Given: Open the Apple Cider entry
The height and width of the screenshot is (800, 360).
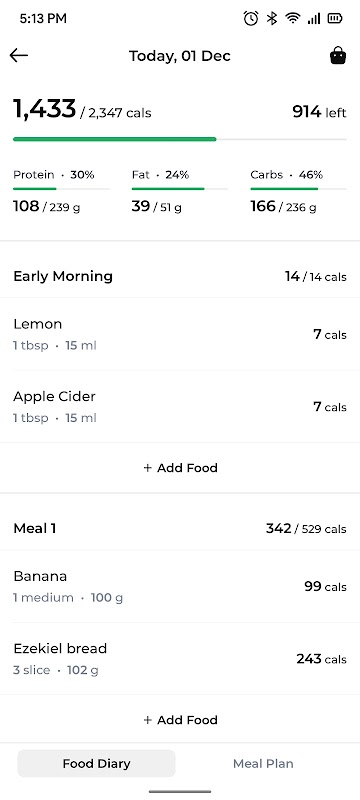Looking at the screenshot, I should [180, 407].
